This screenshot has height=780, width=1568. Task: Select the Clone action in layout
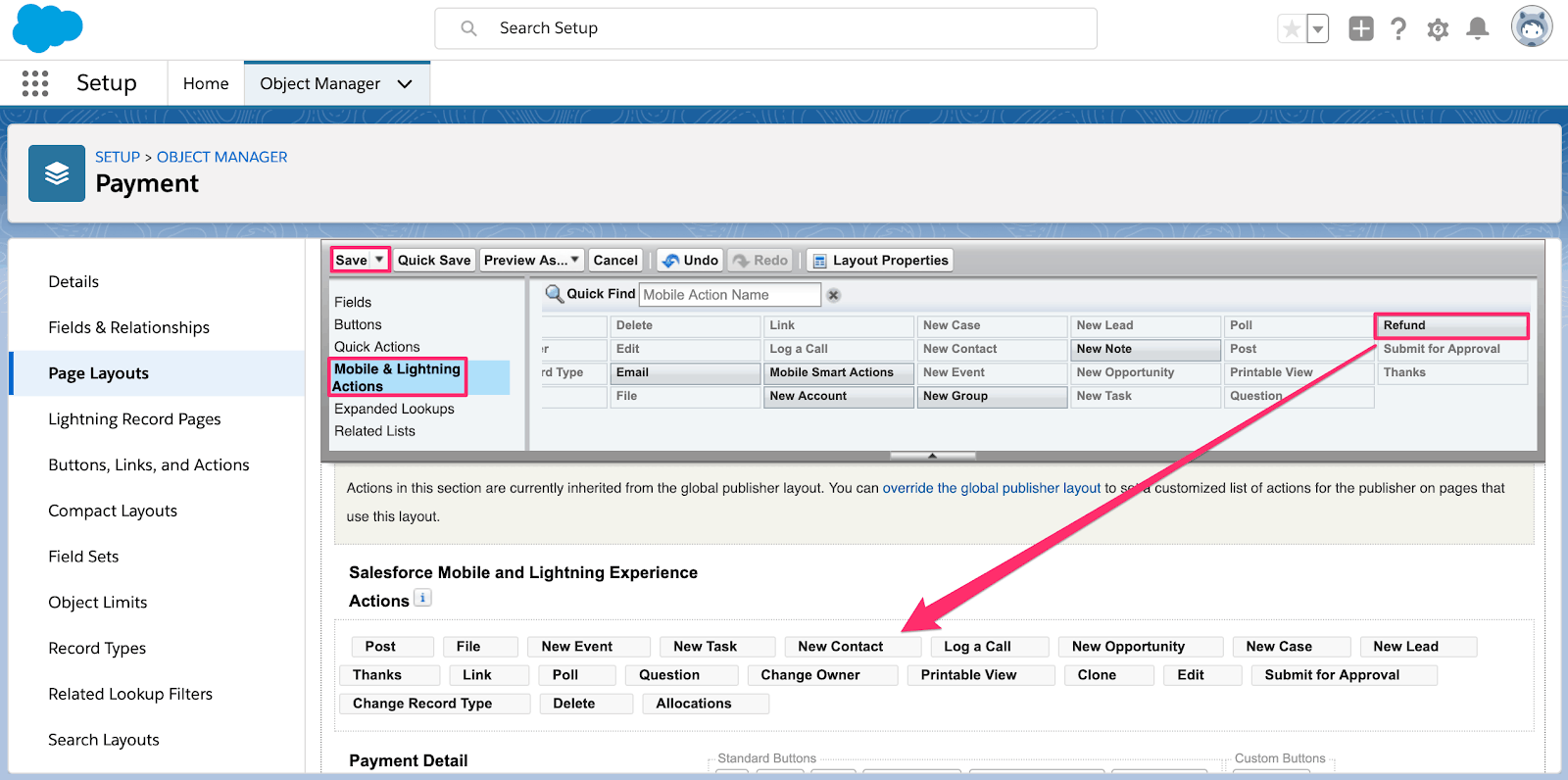[1109, 675]
